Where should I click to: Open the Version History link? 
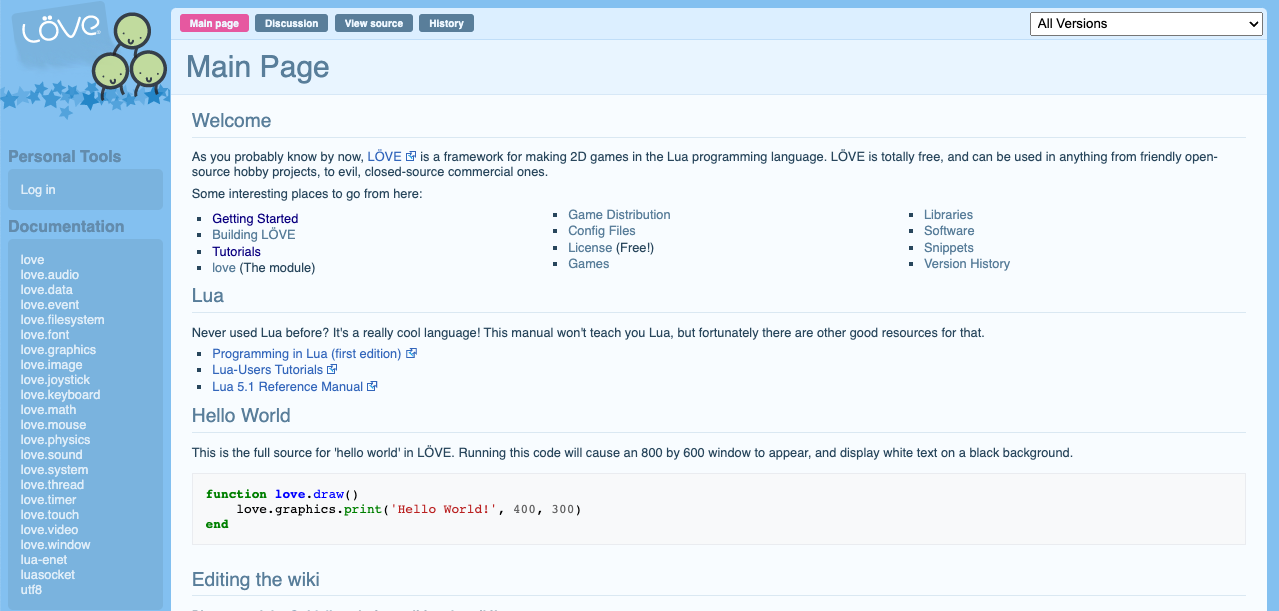966,264
